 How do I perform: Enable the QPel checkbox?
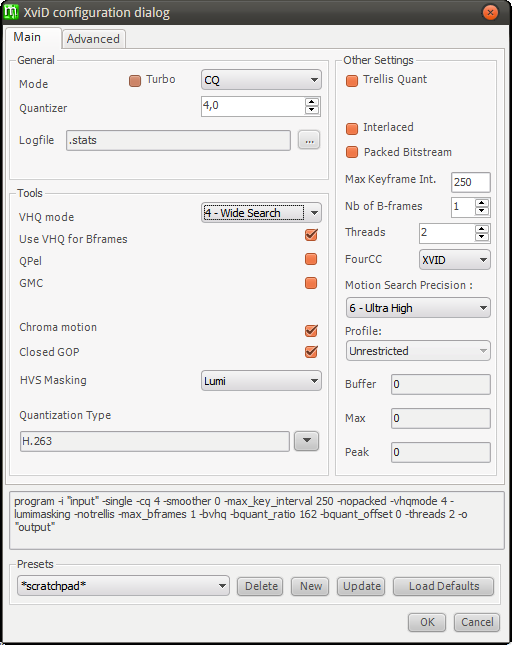tap(311, 259)
